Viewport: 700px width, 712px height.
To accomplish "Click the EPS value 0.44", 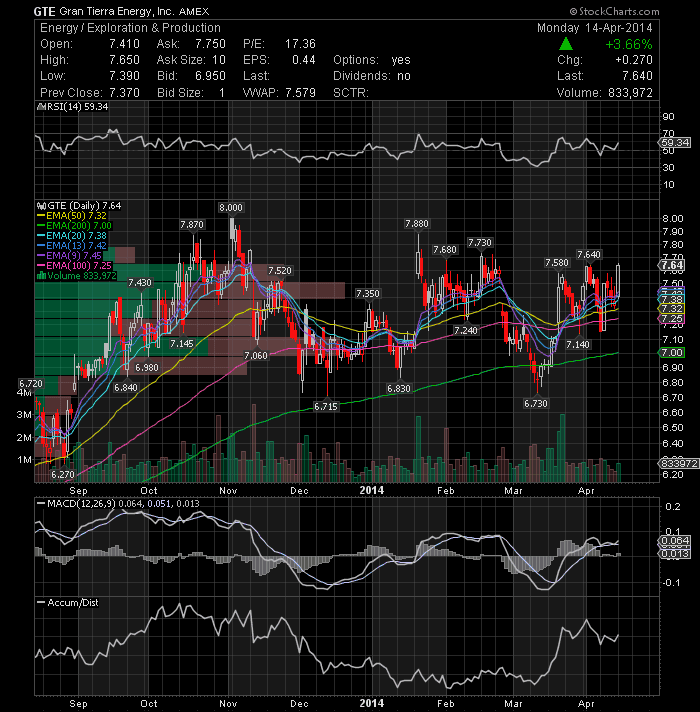I will point(304,60).
